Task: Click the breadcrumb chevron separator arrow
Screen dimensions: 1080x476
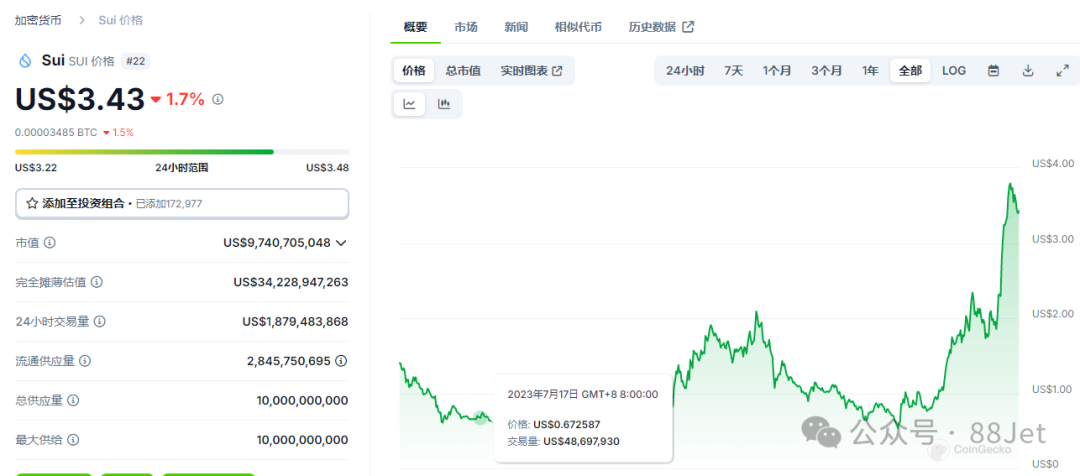Action: [x=82, y=20]
